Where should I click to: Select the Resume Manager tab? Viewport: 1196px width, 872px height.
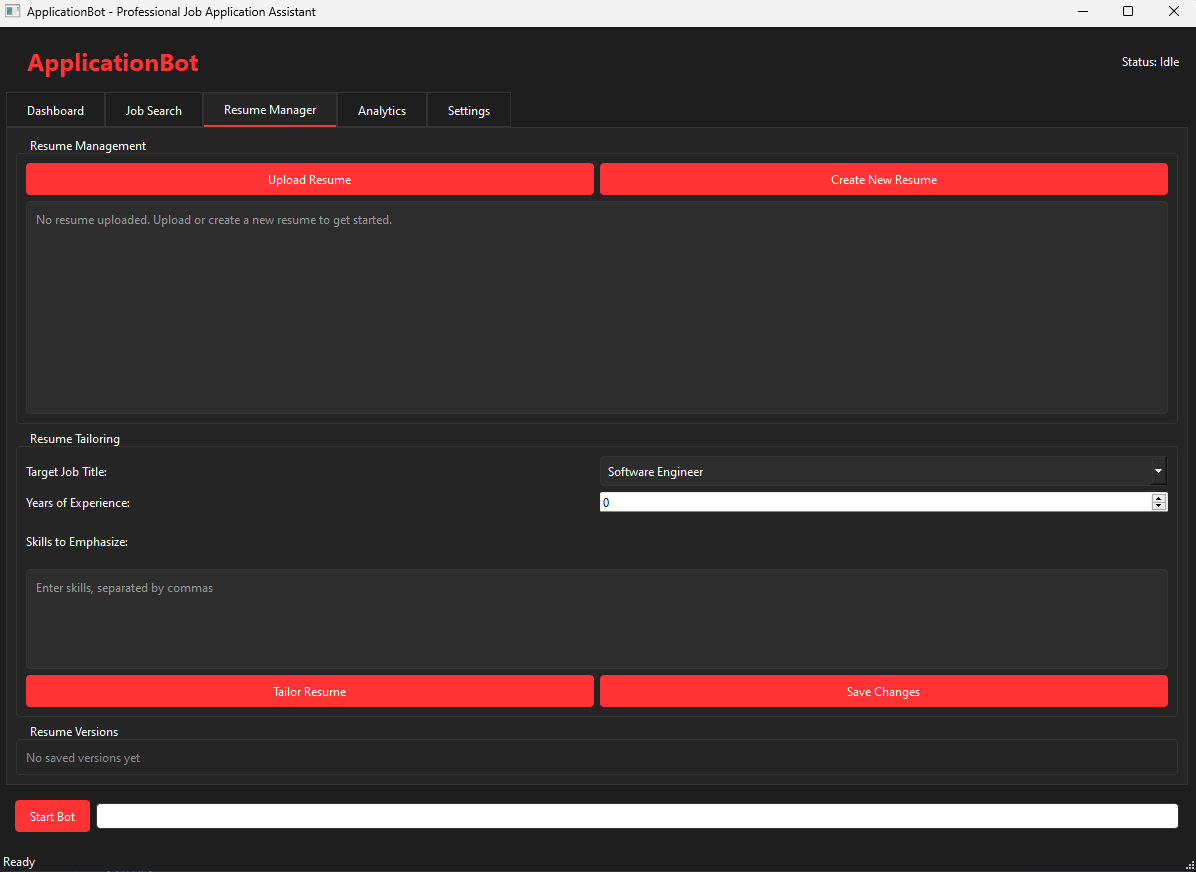tap(270, 110)
